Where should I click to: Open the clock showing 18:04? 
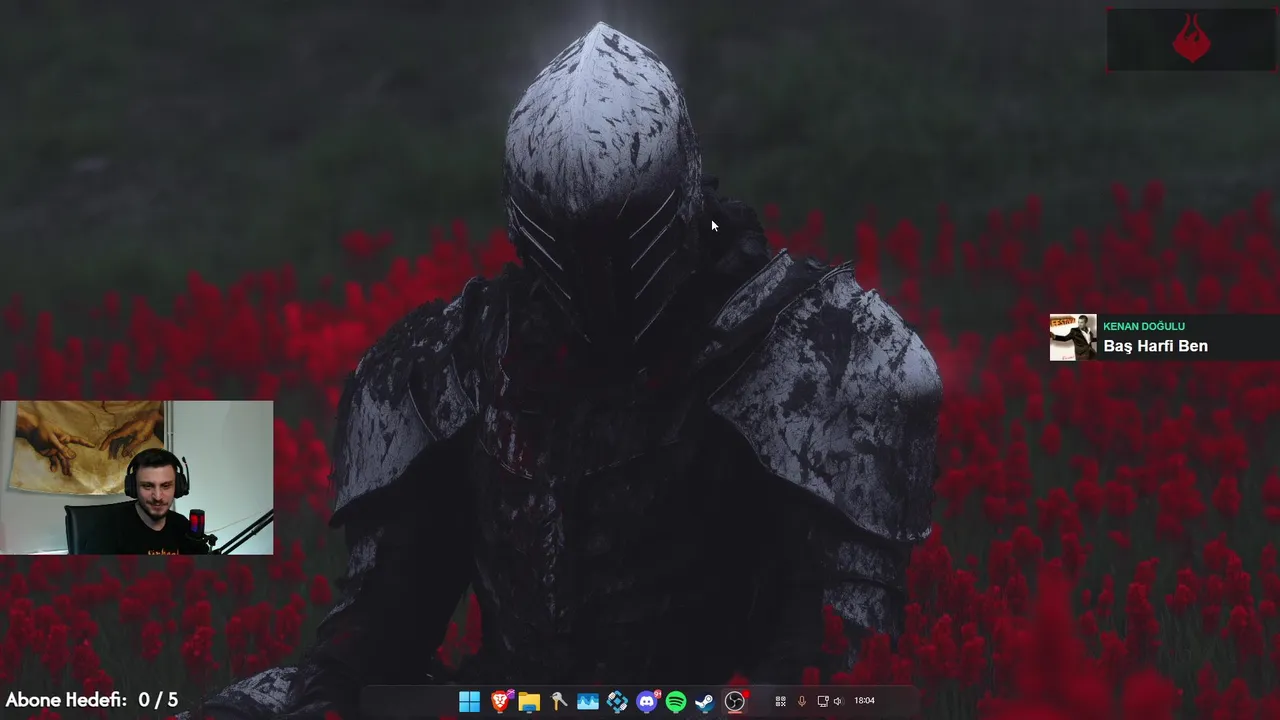click(864, 701)
